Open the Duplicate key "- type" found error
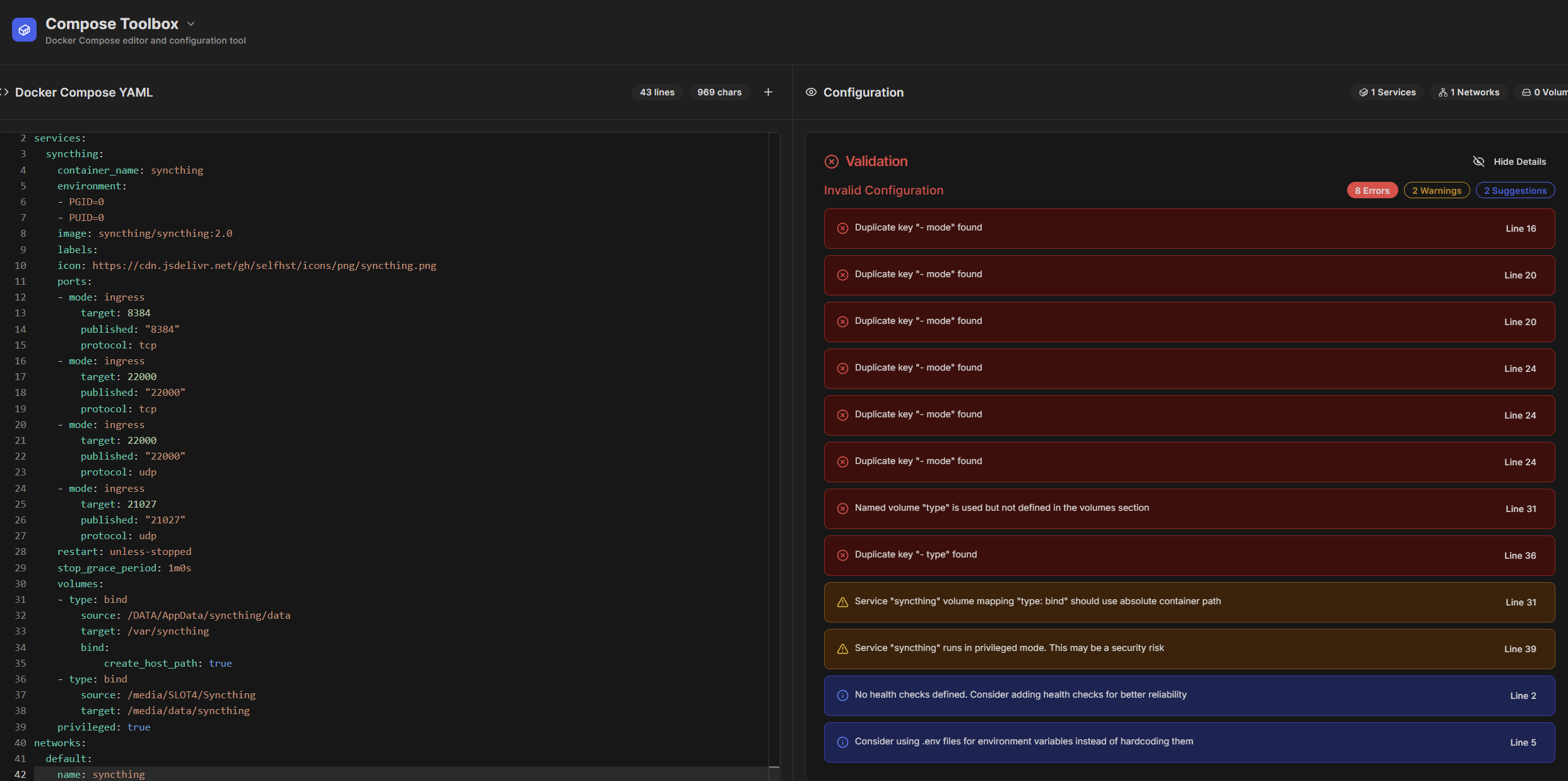The image size is (1568, 781). pos(916,555)
